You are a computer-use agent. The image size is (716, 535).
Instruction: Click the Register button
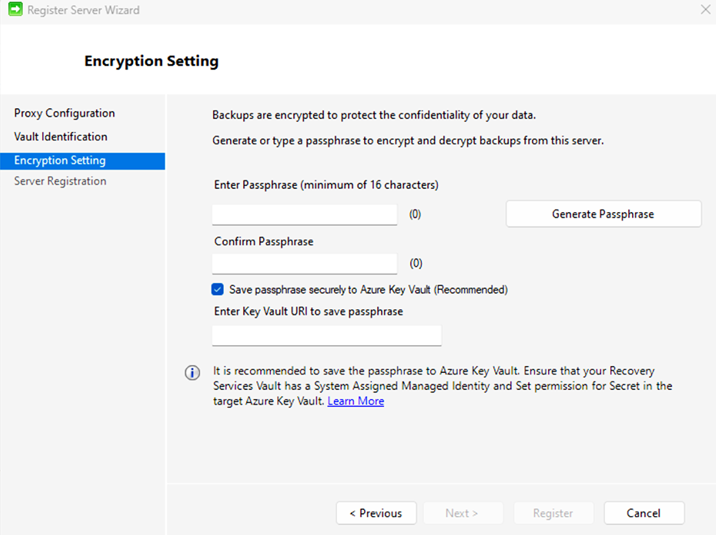tap(553, 513)
